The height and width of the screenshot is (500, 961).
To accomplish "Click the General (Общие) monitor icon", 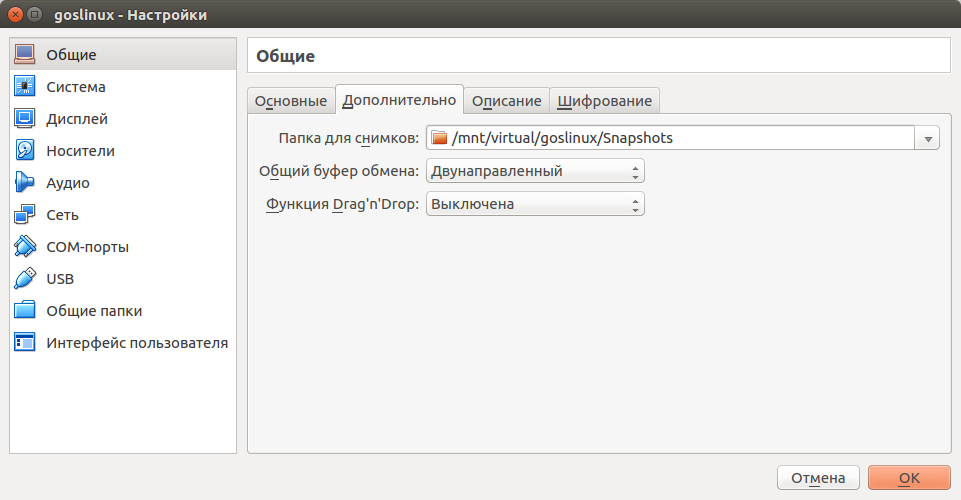I will [x=25, y=55].
